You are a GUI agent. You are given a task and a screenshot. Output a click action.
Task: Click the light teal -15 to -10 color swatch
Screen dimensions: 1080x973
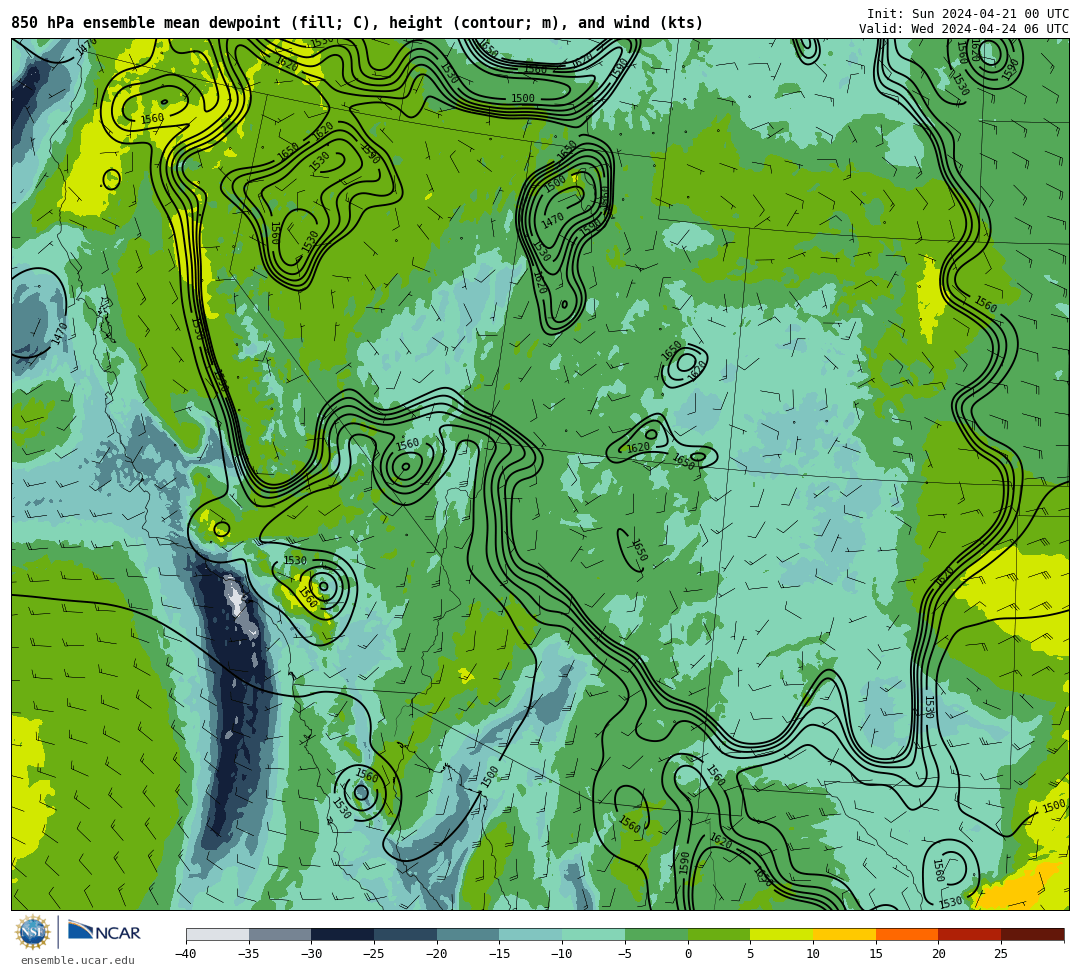coord(530,934)
